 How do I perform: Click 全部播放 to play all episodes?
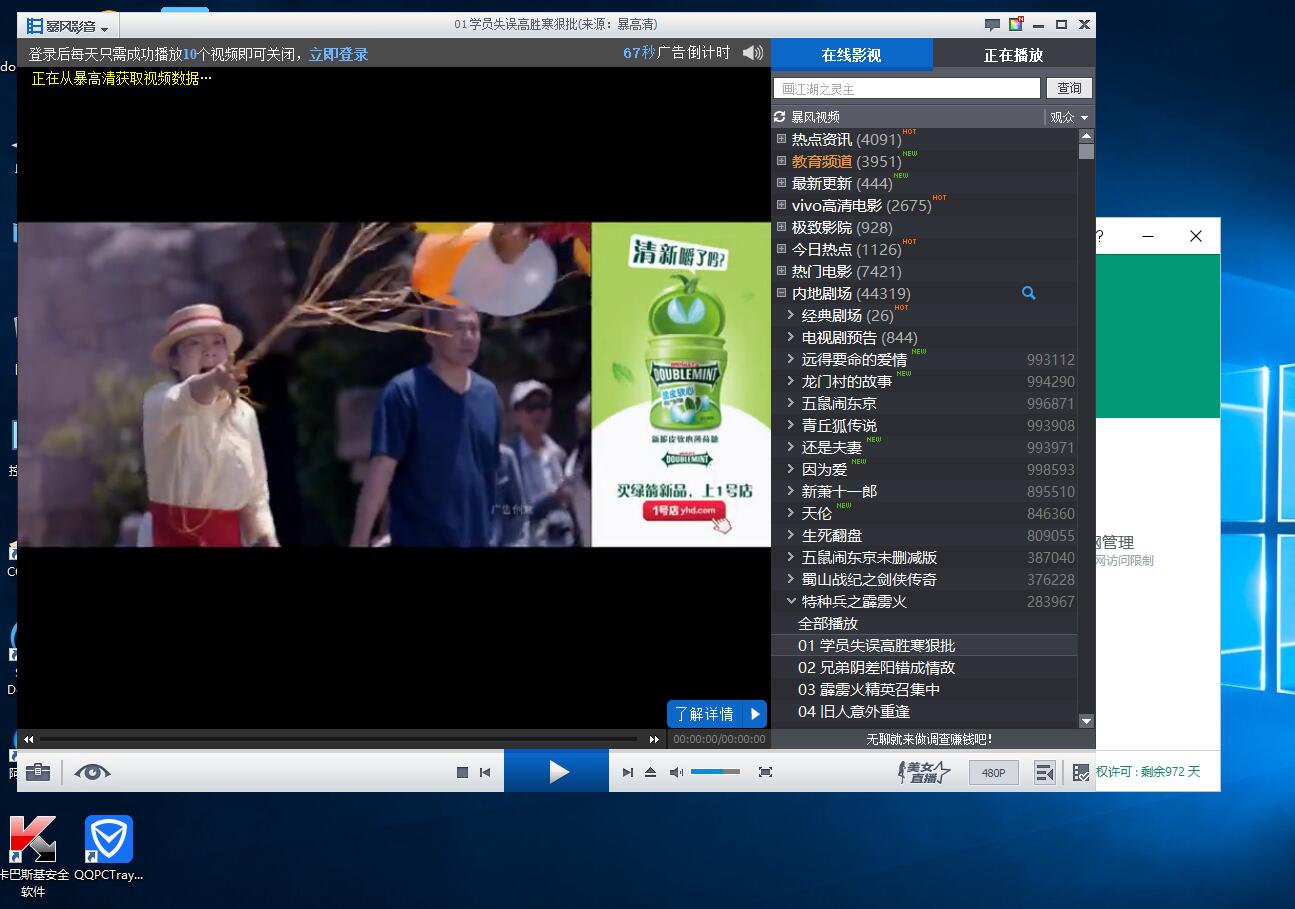click(x=828, y=623)
